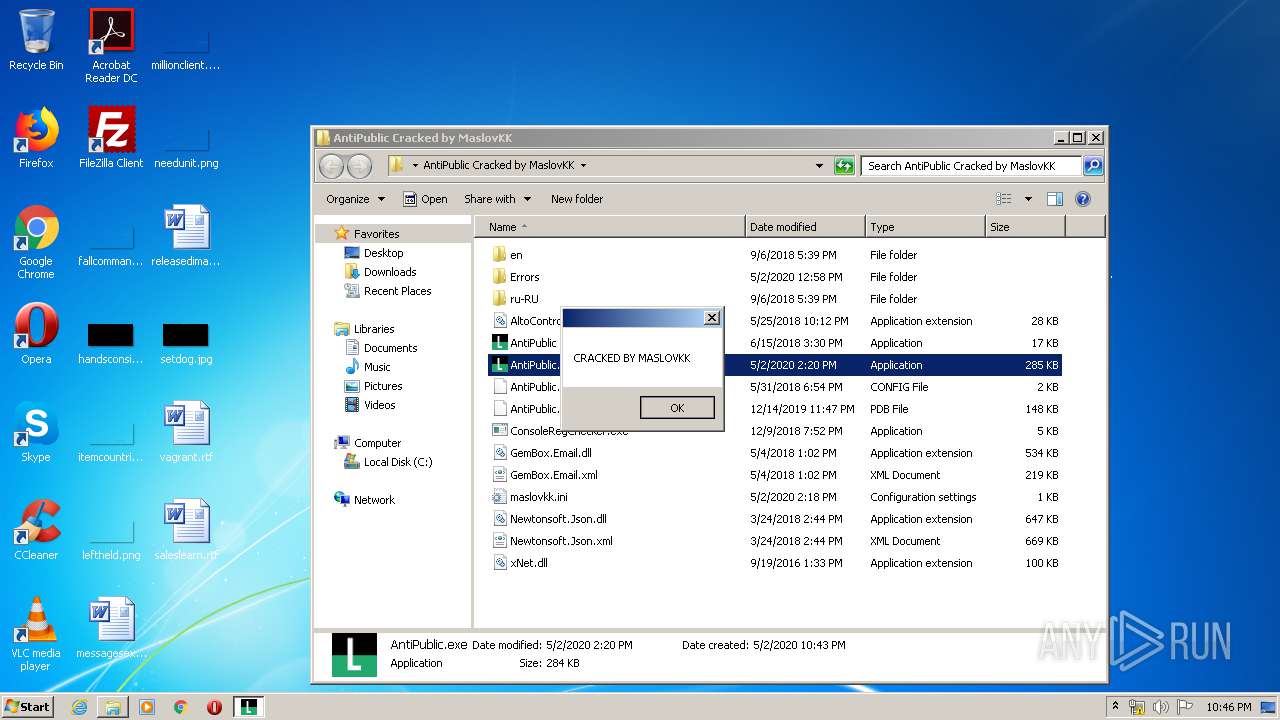The width and height of the screenshot is (1280, 720).
Task: Click Explorer forward navigation arrow
Action: (x=359, y=166)
